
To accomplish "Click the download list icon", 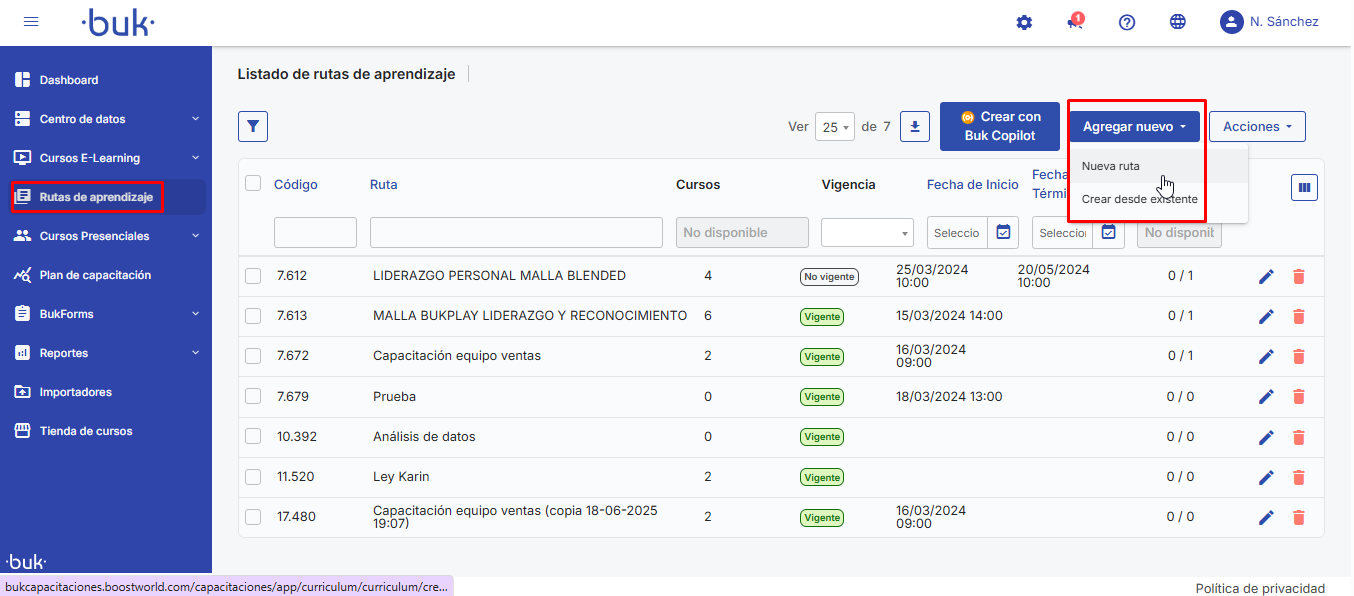I will point(915,126).
